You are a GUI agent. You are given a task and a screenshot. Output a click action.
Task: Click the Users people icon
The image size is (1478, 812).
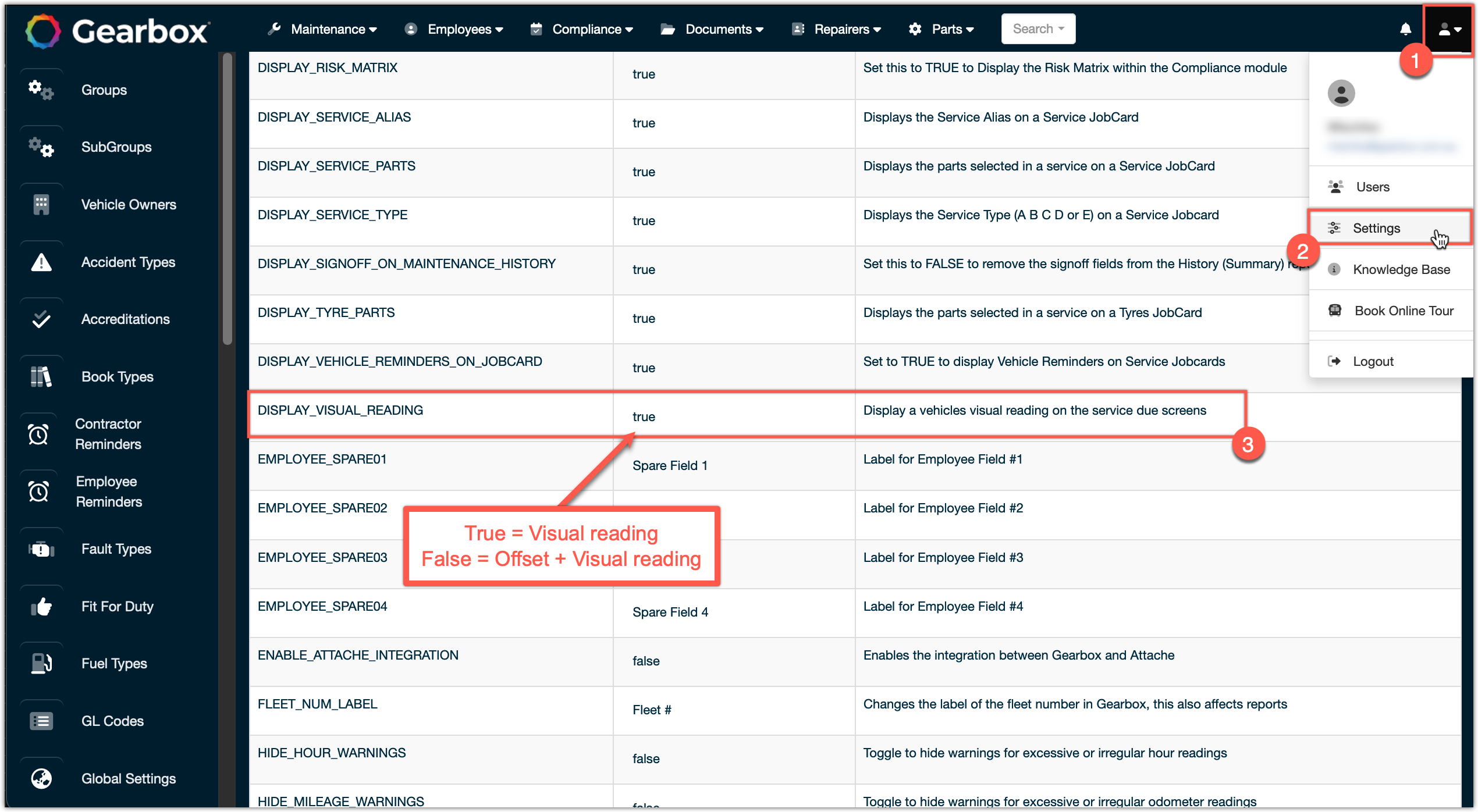pos(1335,187)
